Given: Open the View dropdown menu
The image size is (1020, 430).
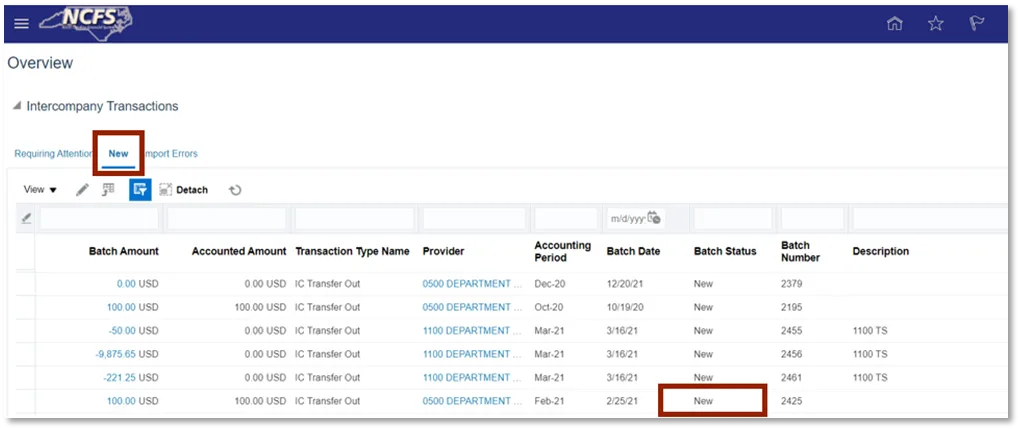Looking at the screenshot, I should tap(40, 190).
